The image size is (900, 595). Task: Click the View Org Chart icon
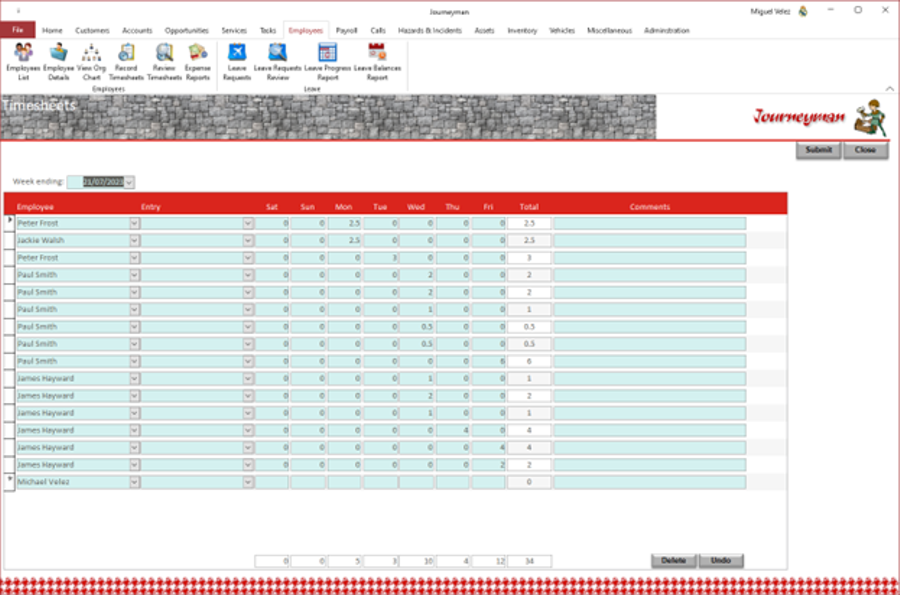(91, 62)
